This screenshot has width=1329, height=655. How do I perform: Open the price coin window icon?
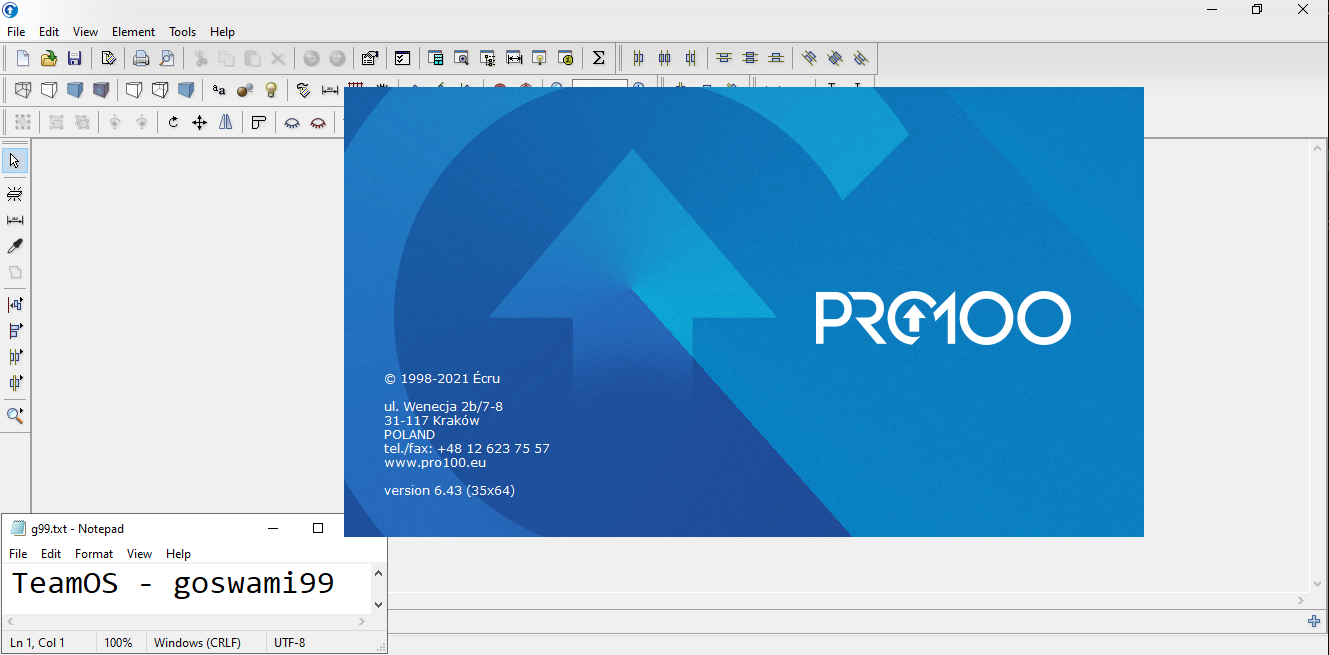tap(565, 58)
